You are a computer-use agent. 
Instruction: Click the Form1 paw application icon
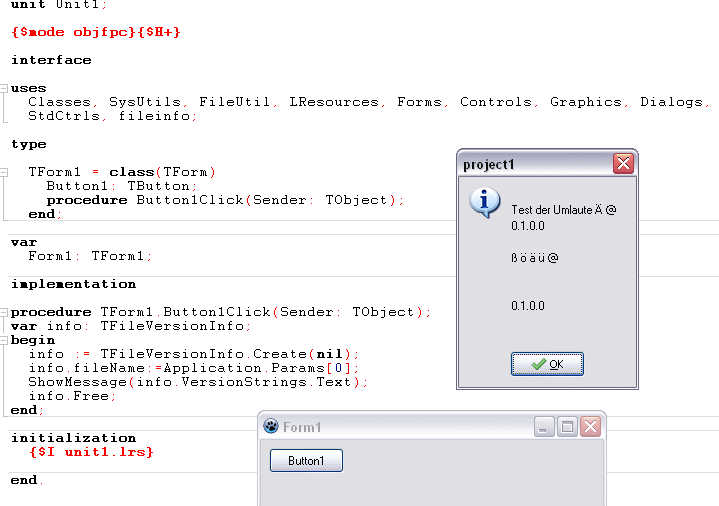tap(271, 427)
